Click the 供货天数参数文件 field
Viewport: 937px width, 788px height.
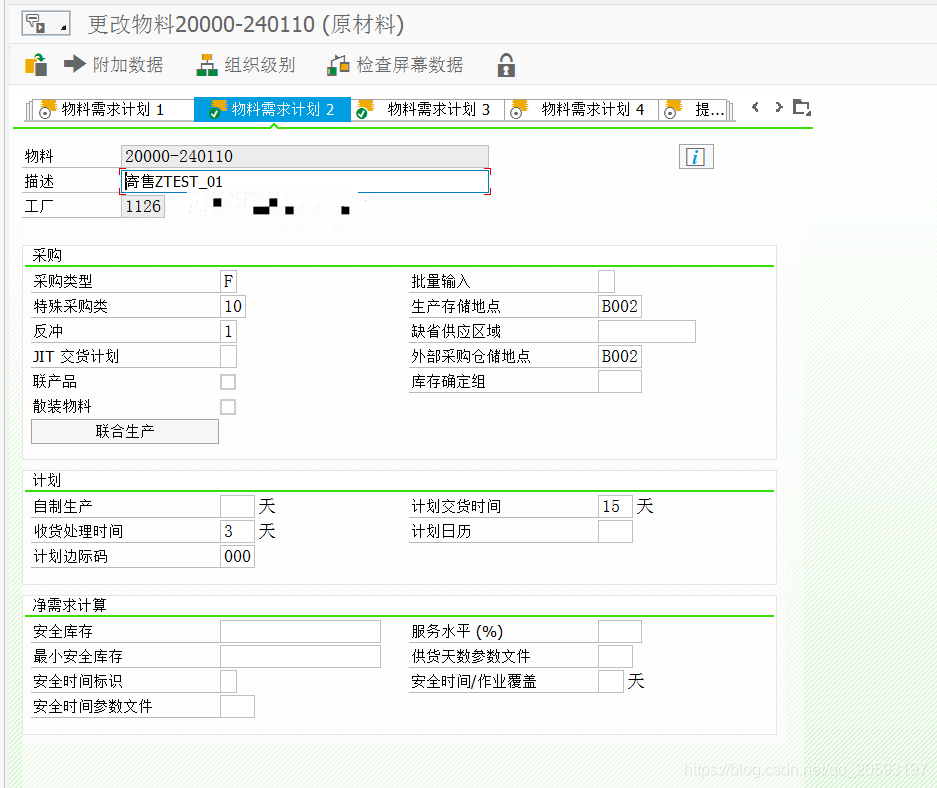tap(615, 657)
